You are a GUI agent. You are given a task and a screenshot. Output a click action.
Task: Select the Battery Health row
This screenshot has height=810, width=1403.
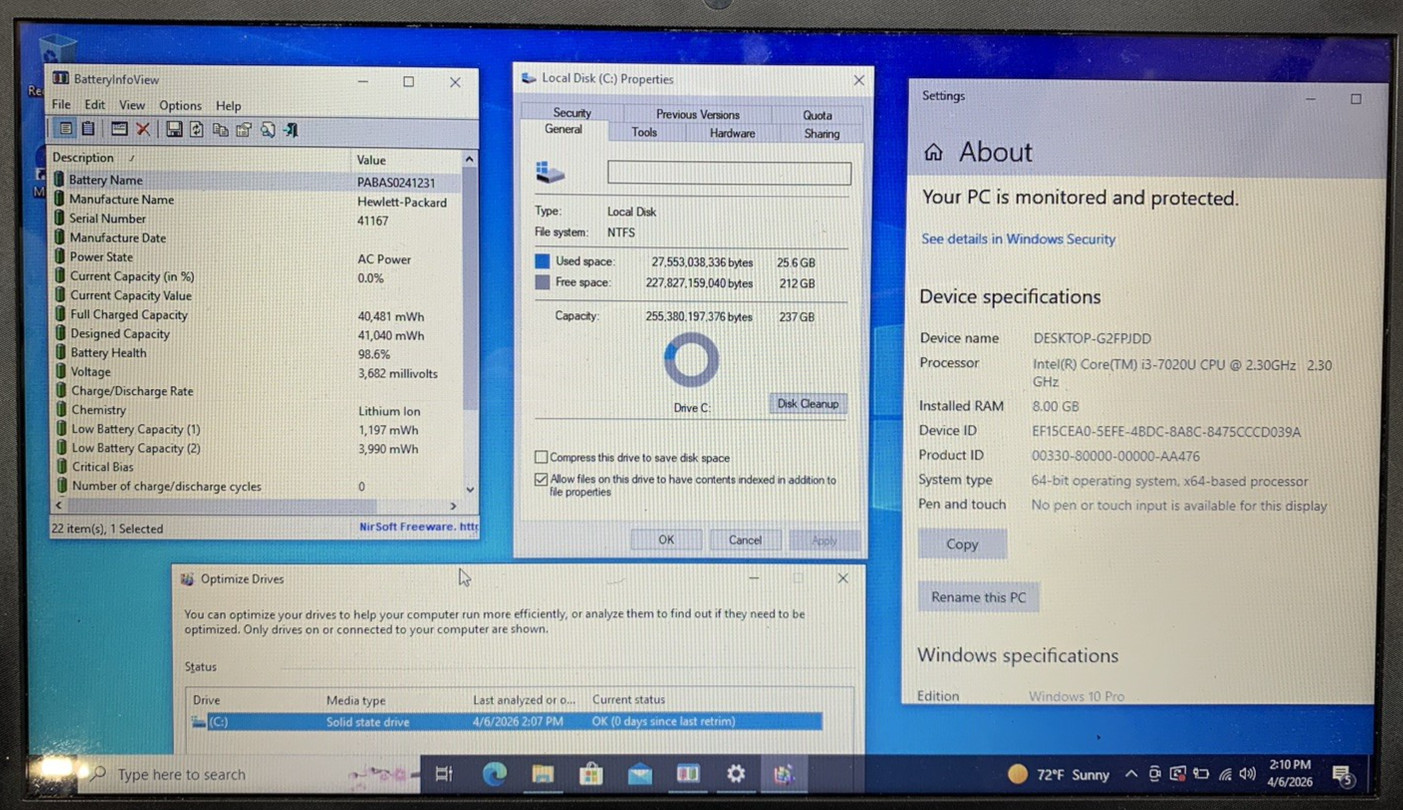[256, 353]
